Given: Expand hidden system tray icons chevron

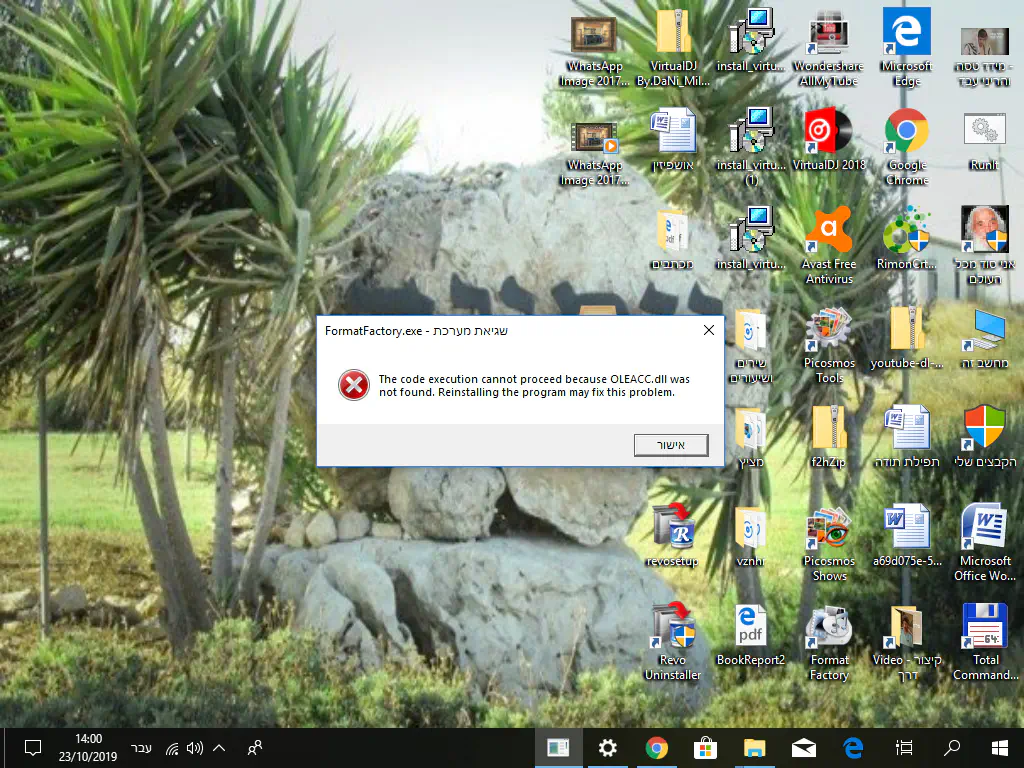Looking at the screenshot, I should click(x=219, y=748).
